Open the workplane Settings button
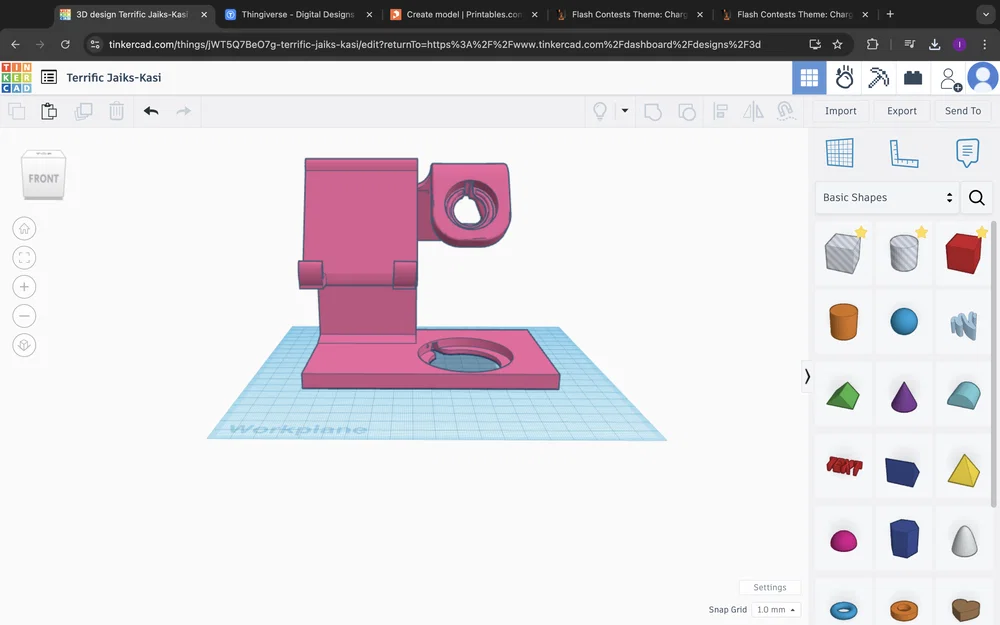Image resolution: width=1000 pixels, height=625 pixels. [770, 587]
